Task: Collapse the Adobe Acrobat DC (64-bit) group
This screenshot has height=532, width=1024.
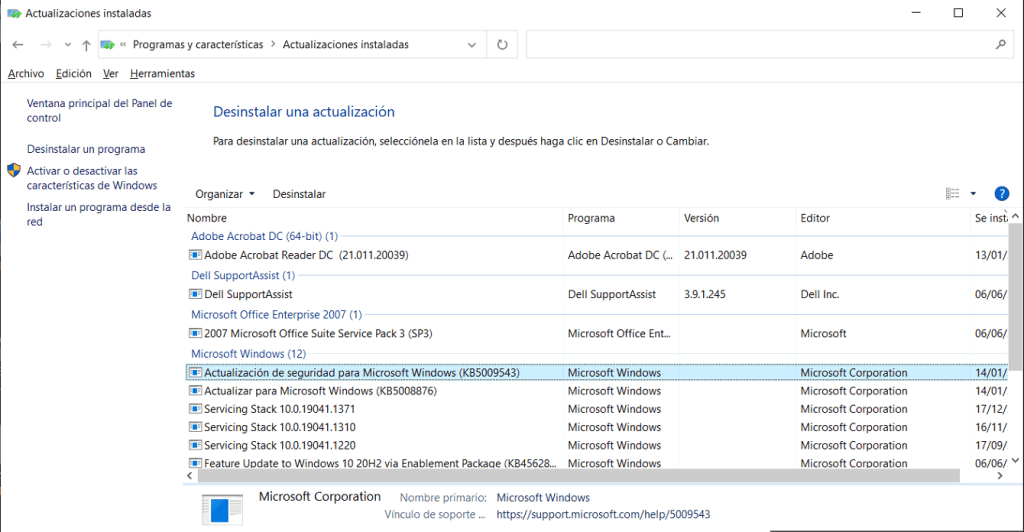Action: [264, 236]
